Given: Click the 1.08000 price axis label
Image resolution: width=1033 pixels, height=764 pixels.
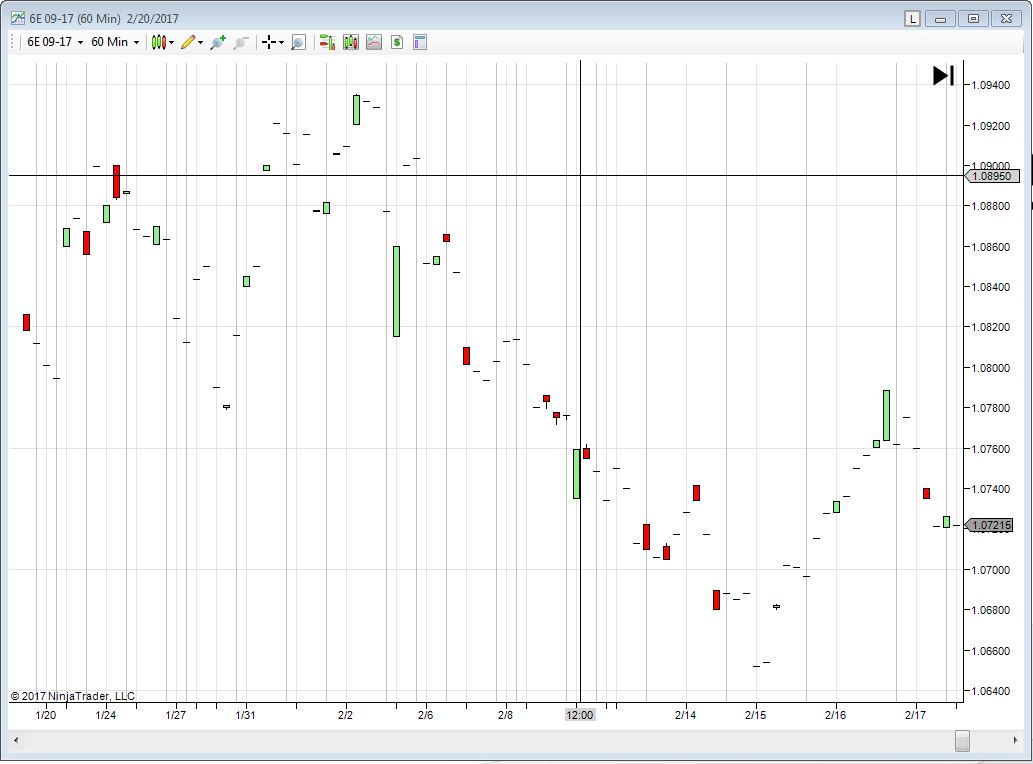Looking at the screenshot, I should [991, 368].
